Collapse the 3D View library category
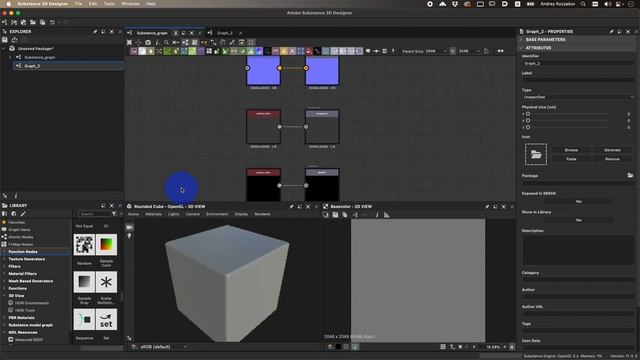 click(4, 296)
